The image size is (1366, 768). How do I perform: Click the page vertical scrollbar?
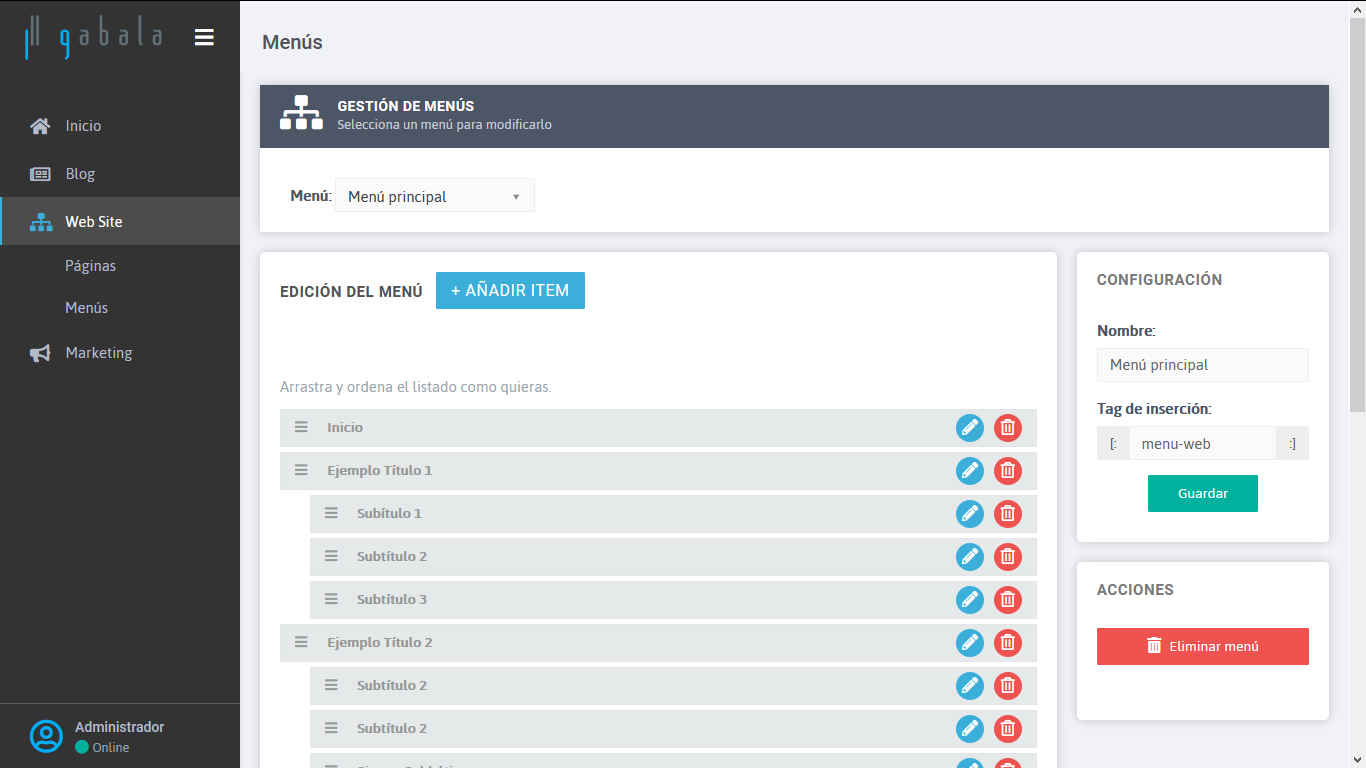1357,215
